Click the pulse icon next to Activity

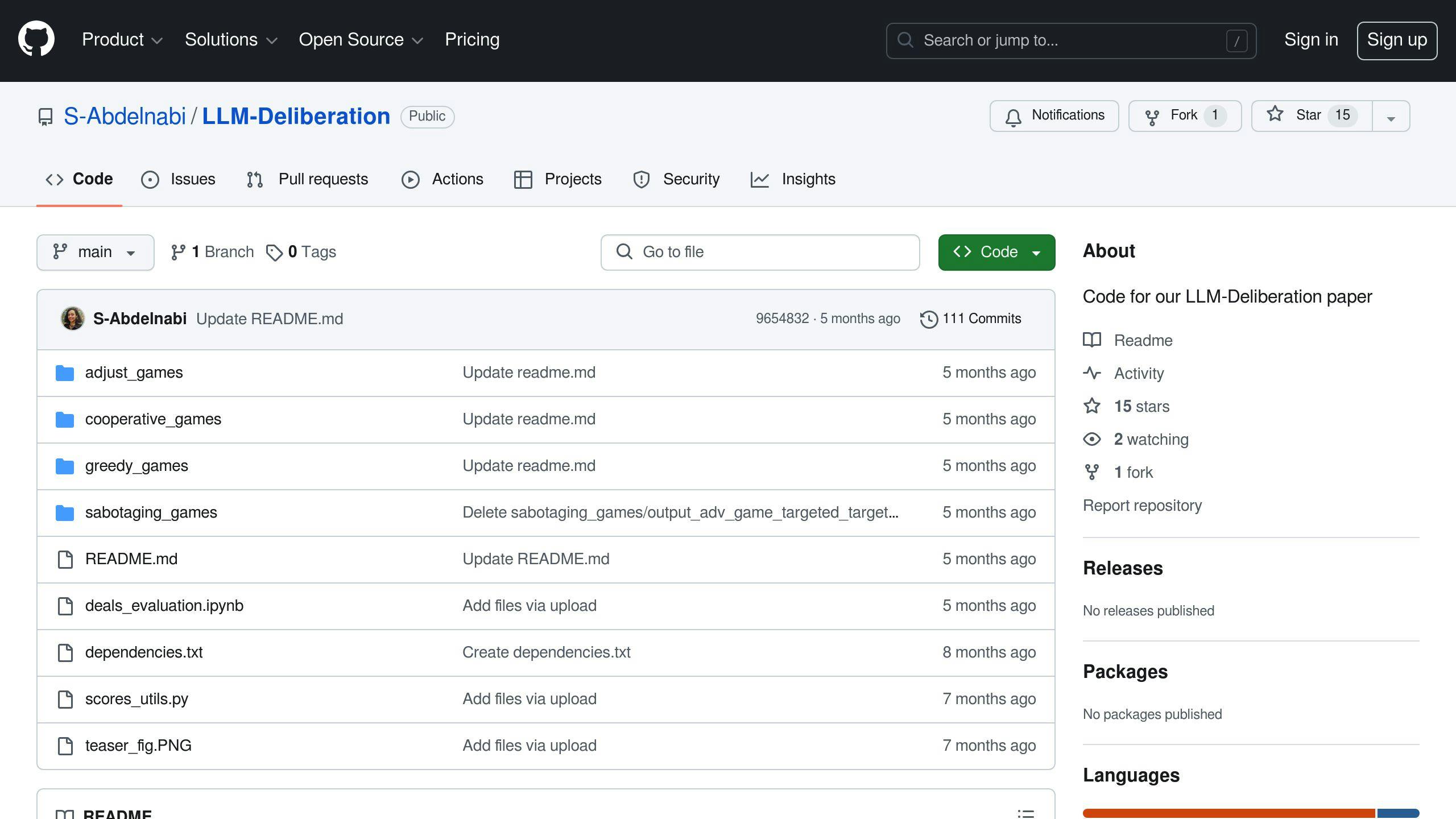click(x=1092, y=373)
